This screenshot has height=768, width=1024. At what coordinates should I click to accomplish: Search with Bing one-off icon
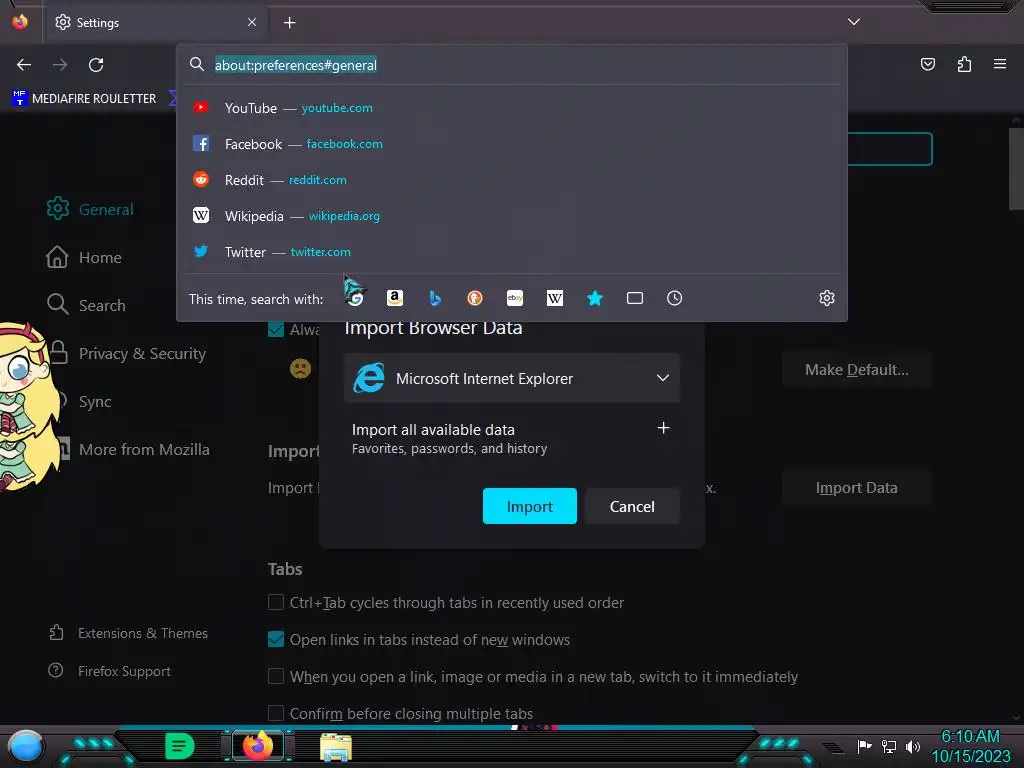435,298
